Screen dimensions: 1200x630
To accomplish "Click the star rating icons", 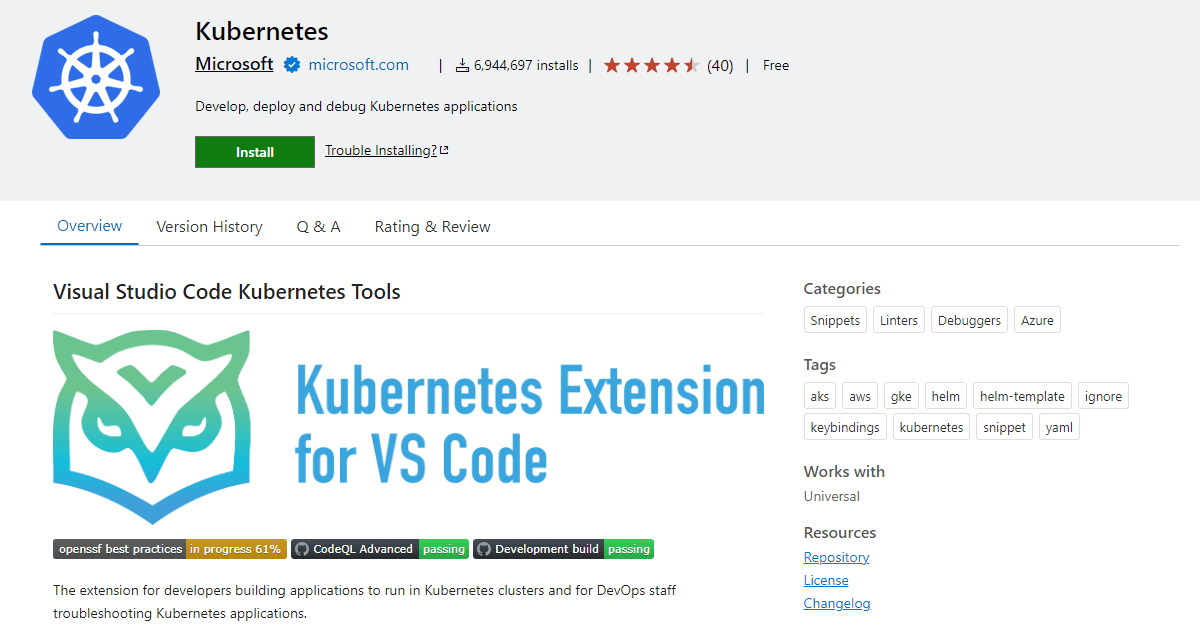I will pyautogui.click(x=651, y=66).
